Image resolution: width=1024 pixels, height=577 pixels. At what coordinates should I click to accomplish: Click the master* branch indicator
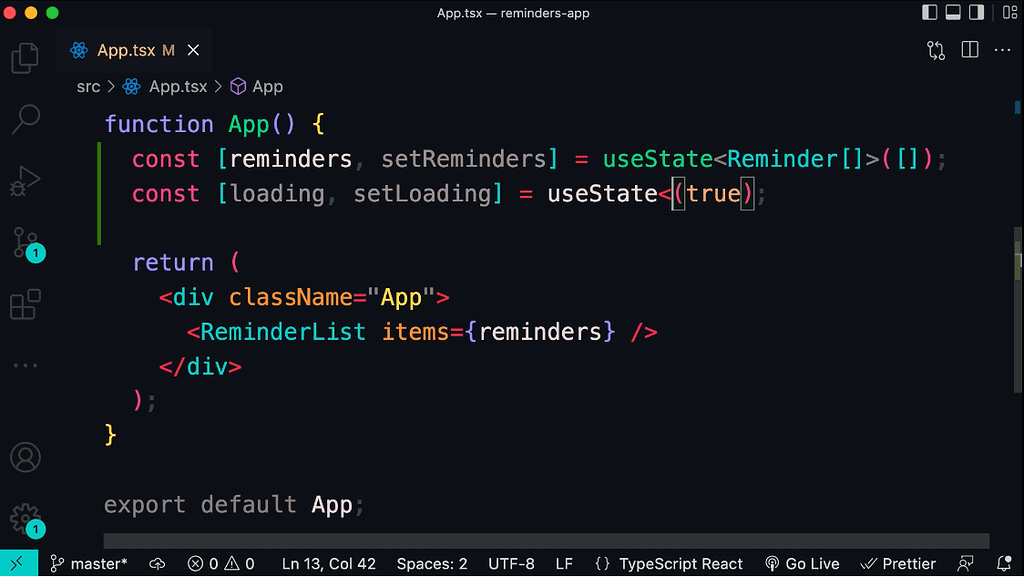click(x=89, y=563)
